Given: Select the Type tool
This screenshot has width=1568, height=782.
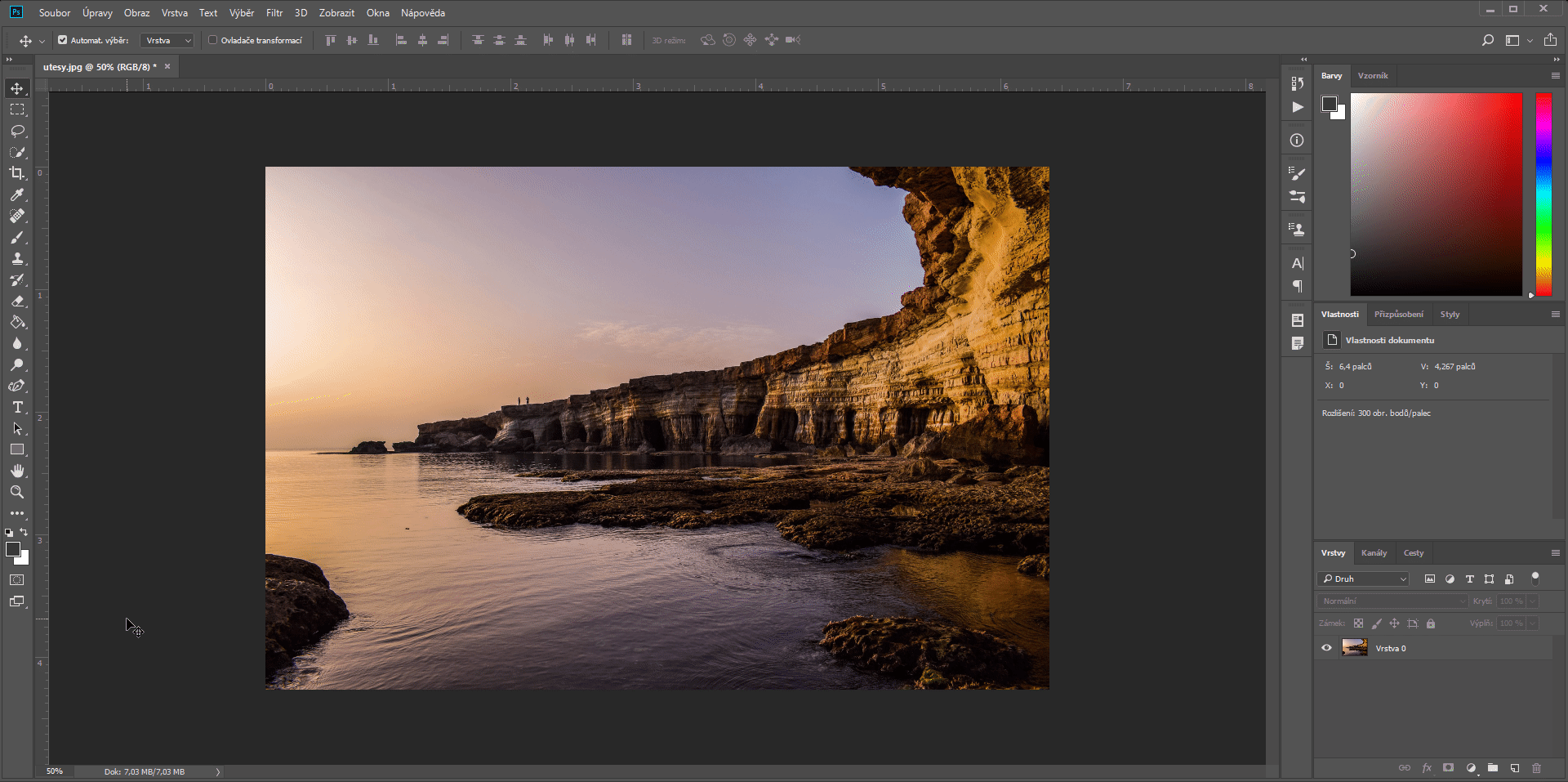Looking at the screenshot, I should click(x=17, y=407).
